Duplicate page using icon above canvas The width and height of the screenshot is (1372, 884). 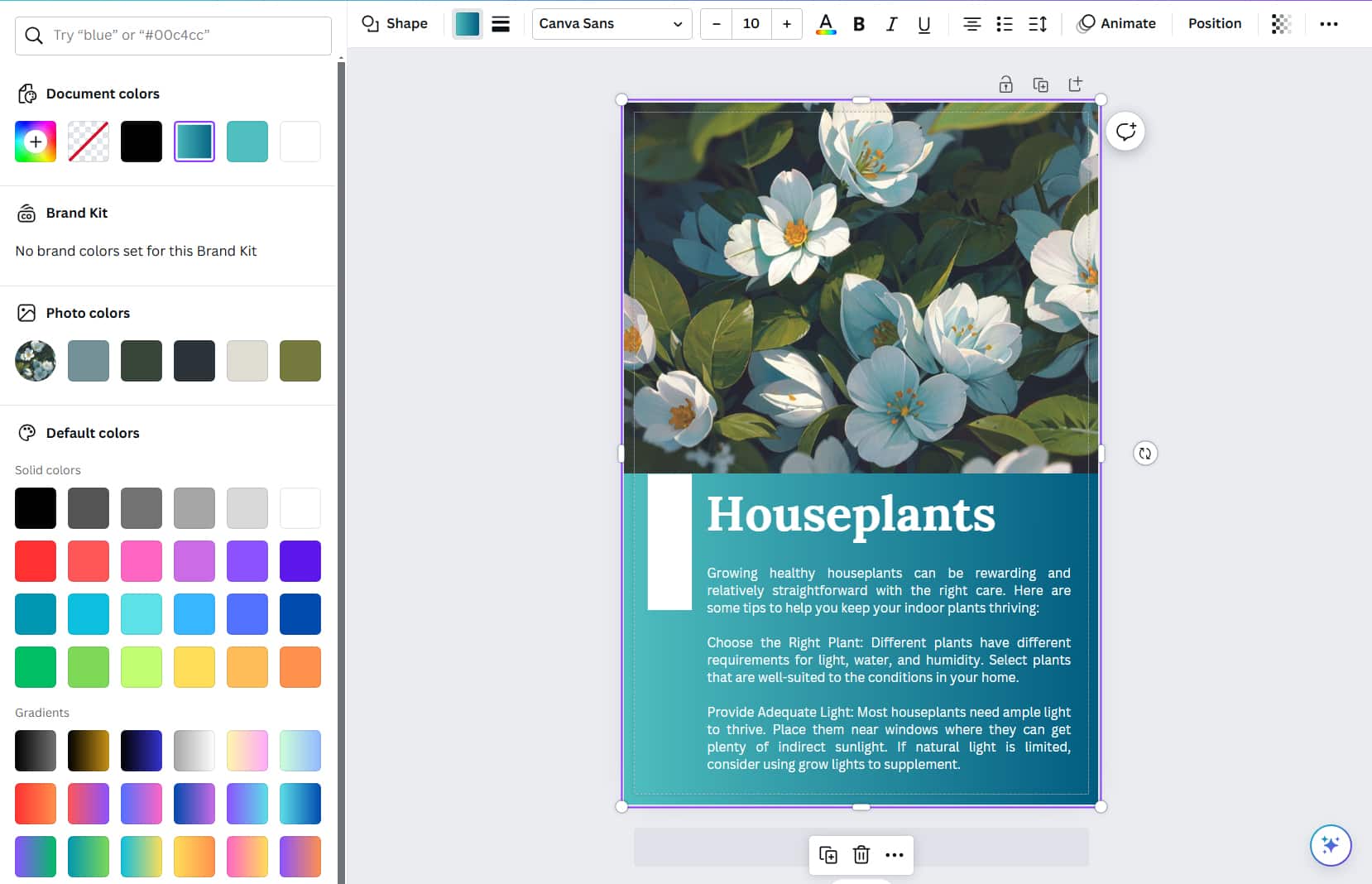tap(1040, 84)
